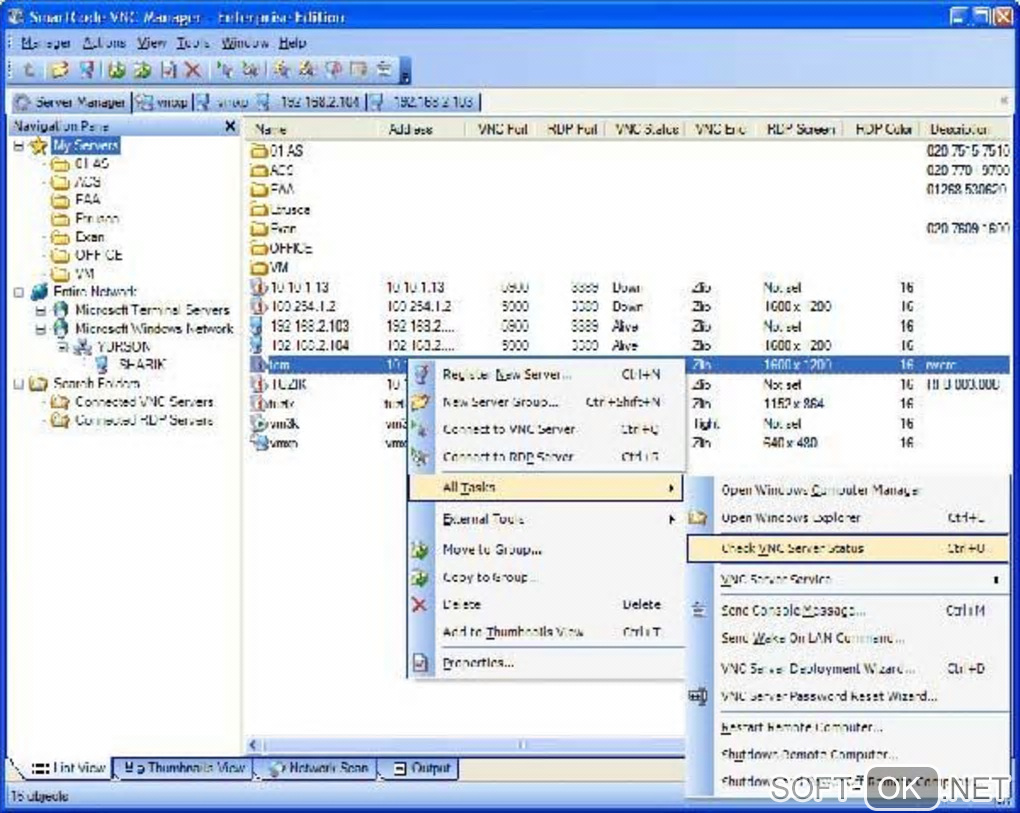Switch to the Network Scan tab
1020x813 pixels.
319,768
